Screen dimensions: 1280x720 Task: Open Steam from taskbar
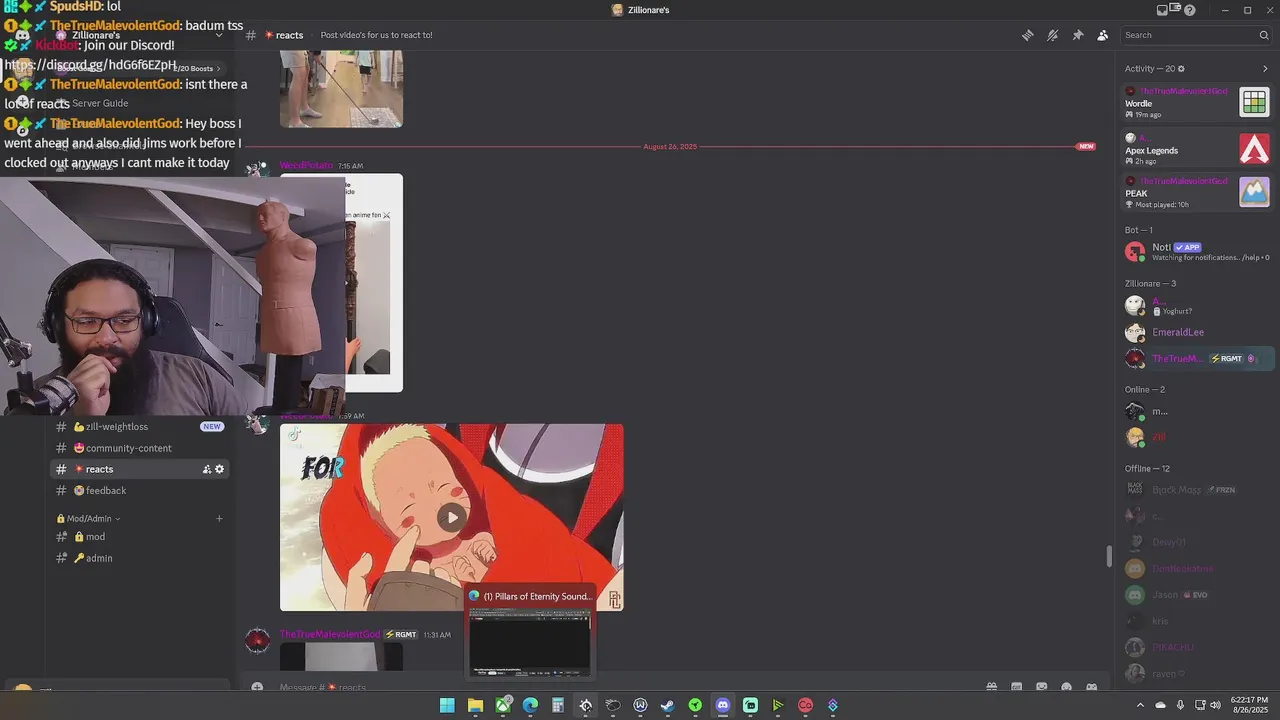point(667,705)
